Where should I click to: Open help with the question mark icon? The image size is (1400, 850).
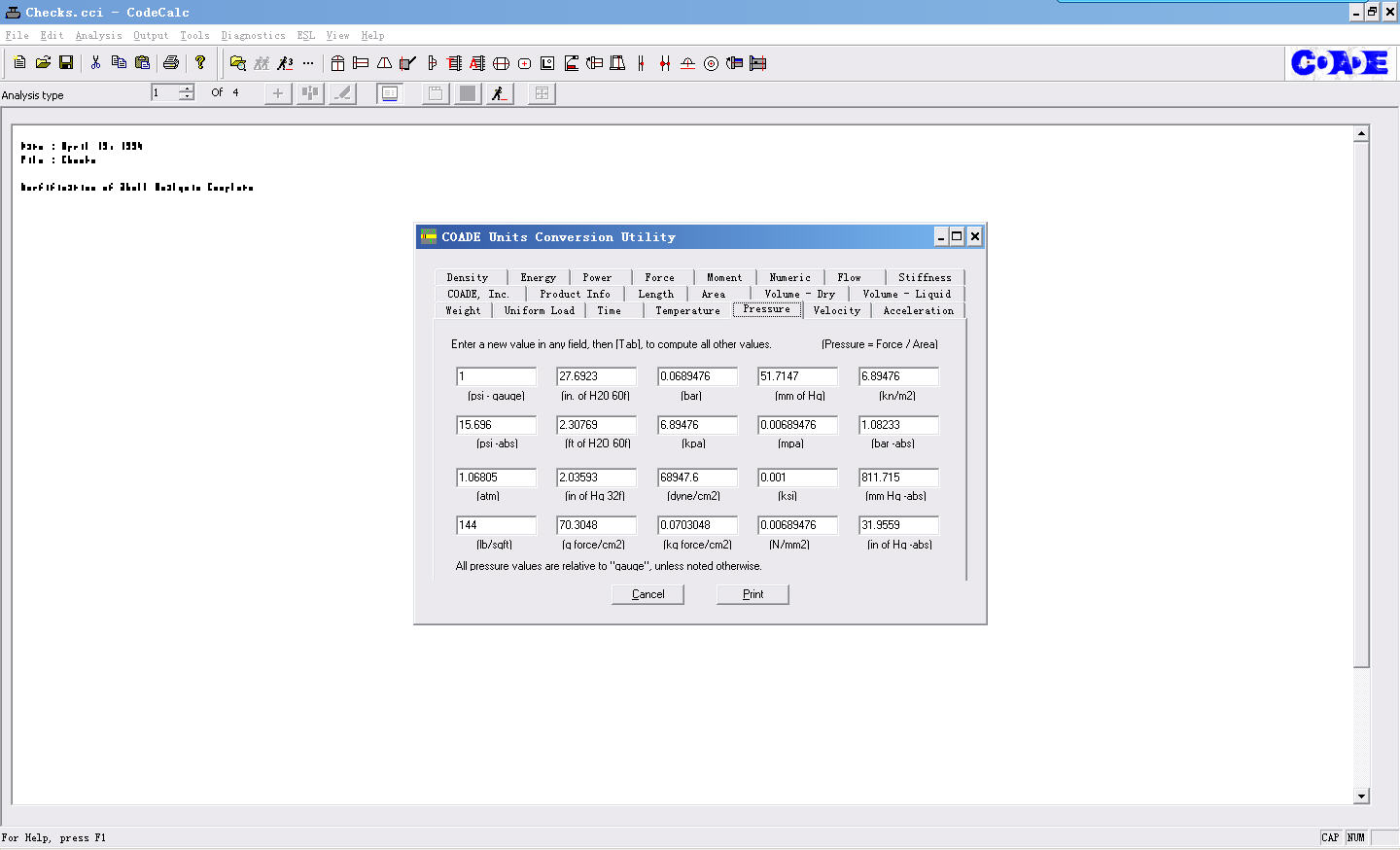(200, 63)
